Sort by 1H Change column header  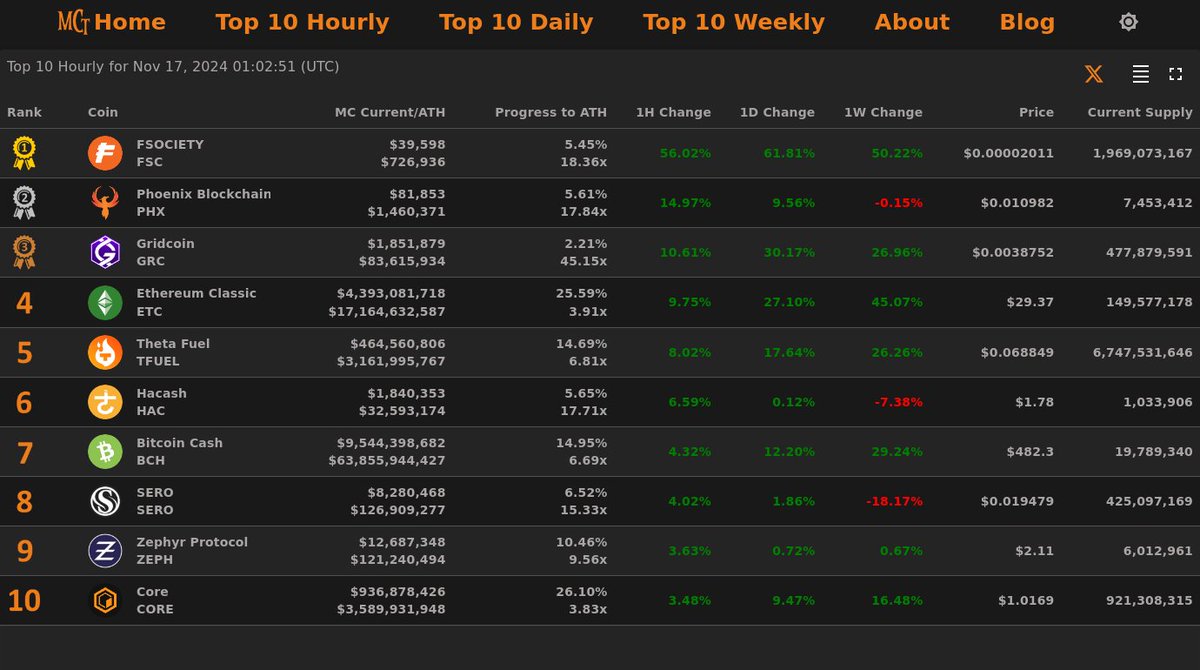[x=674, y=113]
